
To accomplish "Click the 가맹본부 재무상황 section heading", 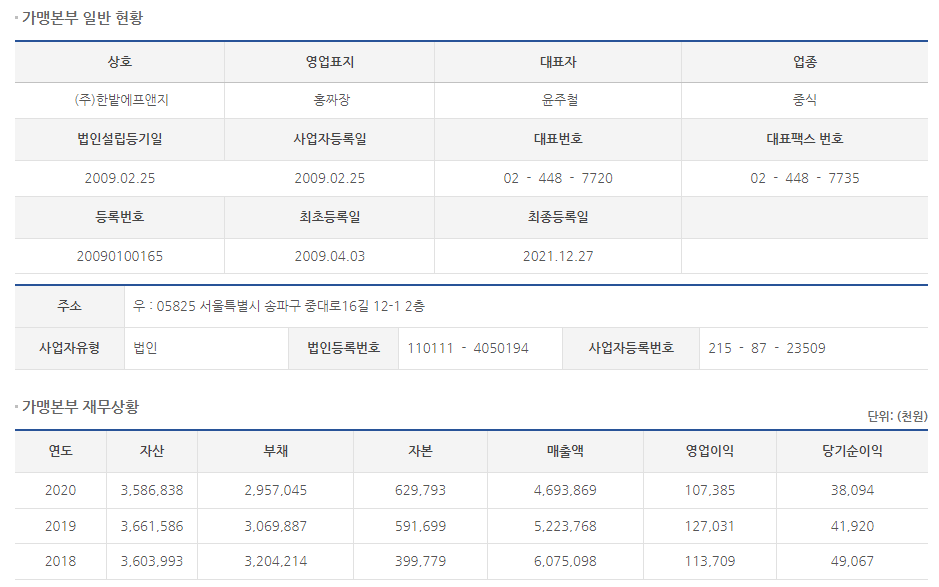I will (x=80, y=407).
